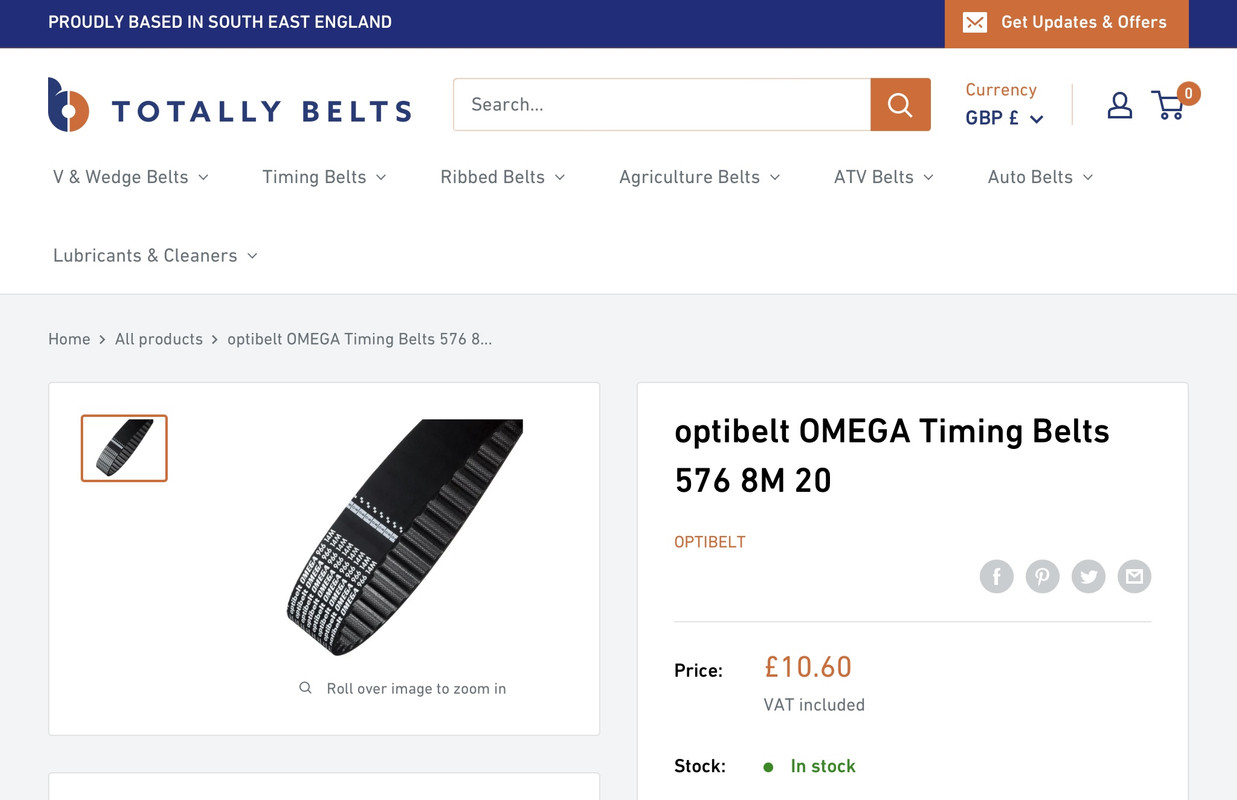
Task: Click the Totally Belts logo
Action: point(229,105)
